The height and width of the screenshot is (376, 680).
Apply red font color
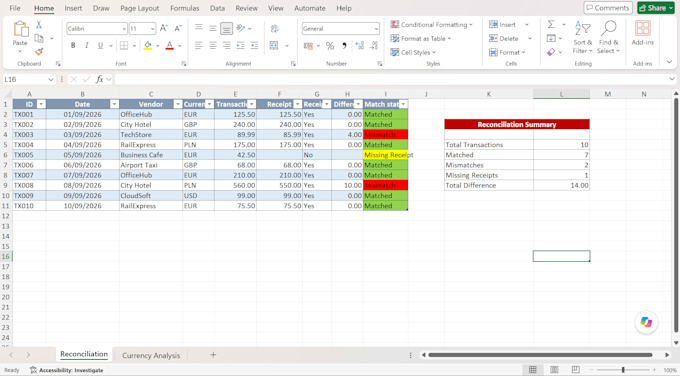[x=170, y=46]
